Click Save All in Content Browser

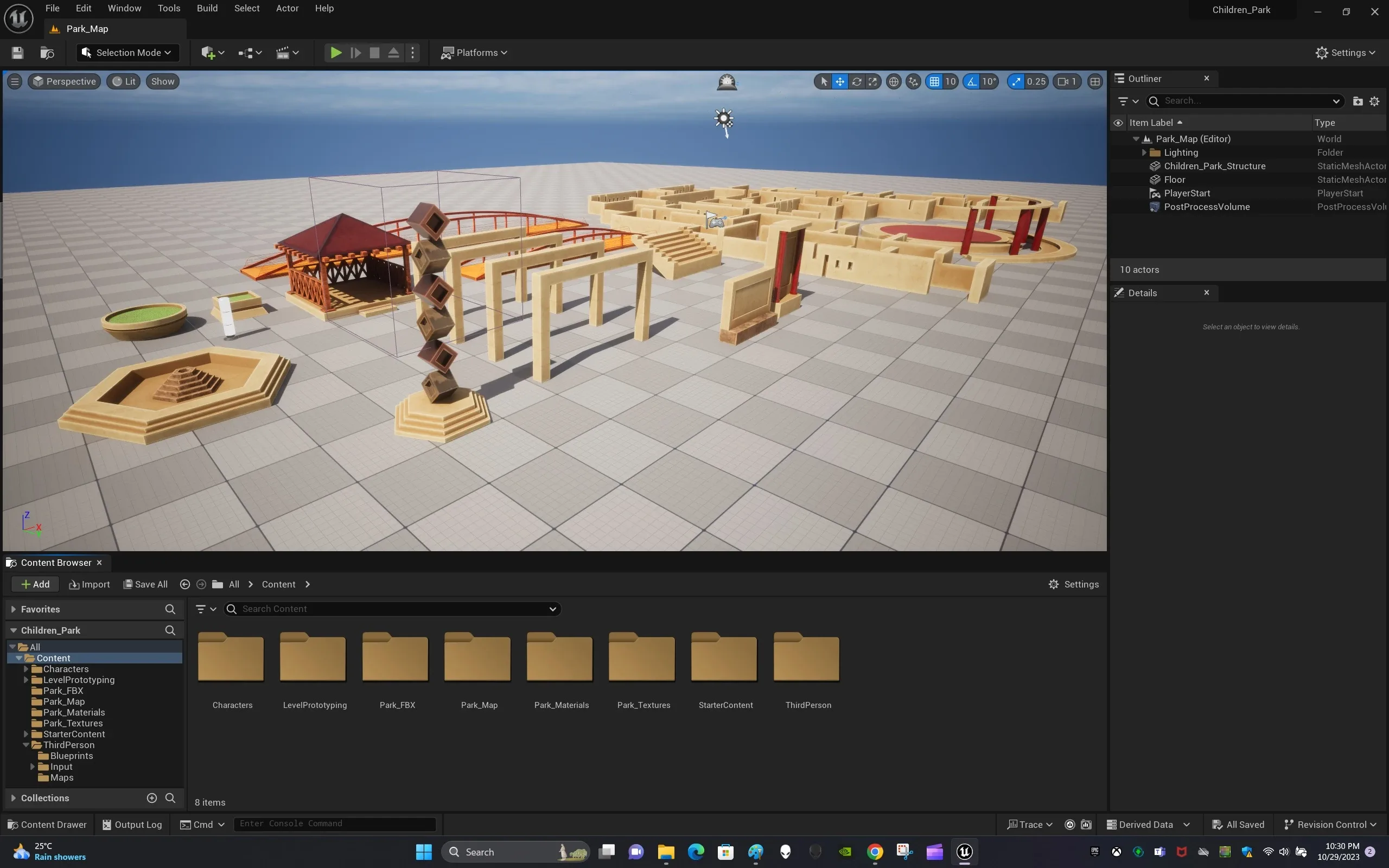point(146,584)
